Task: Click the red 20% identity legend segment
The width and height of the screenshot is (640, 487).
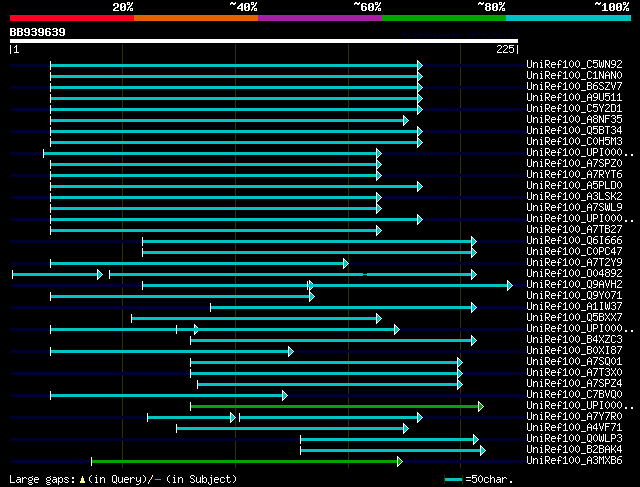Action: pos(72,18)
